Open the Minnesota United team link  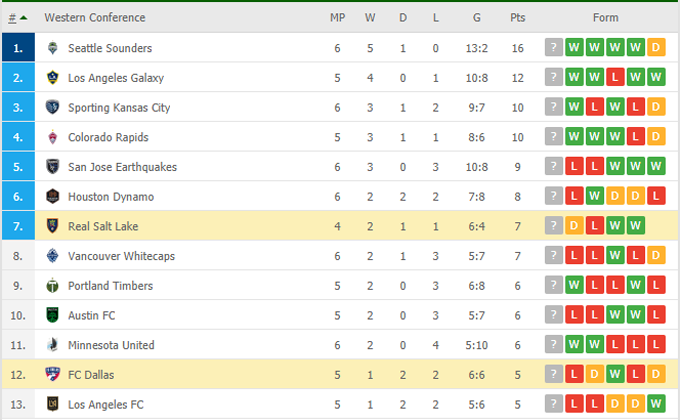coord(111,345)
